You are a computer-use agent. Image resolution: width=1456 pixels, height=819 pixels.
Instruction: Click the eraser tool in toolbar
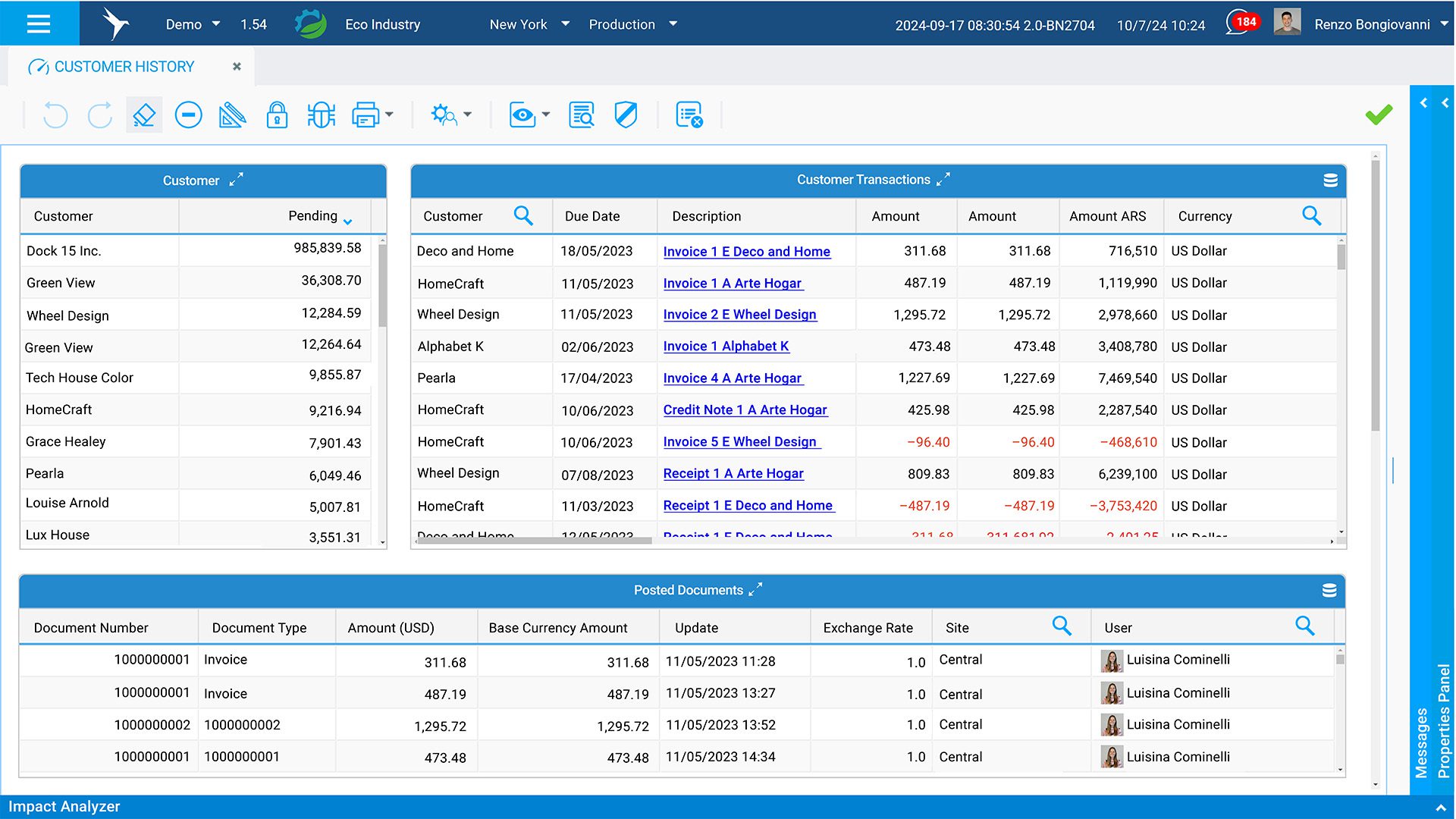pyautogui.click(x=144, y=115)
